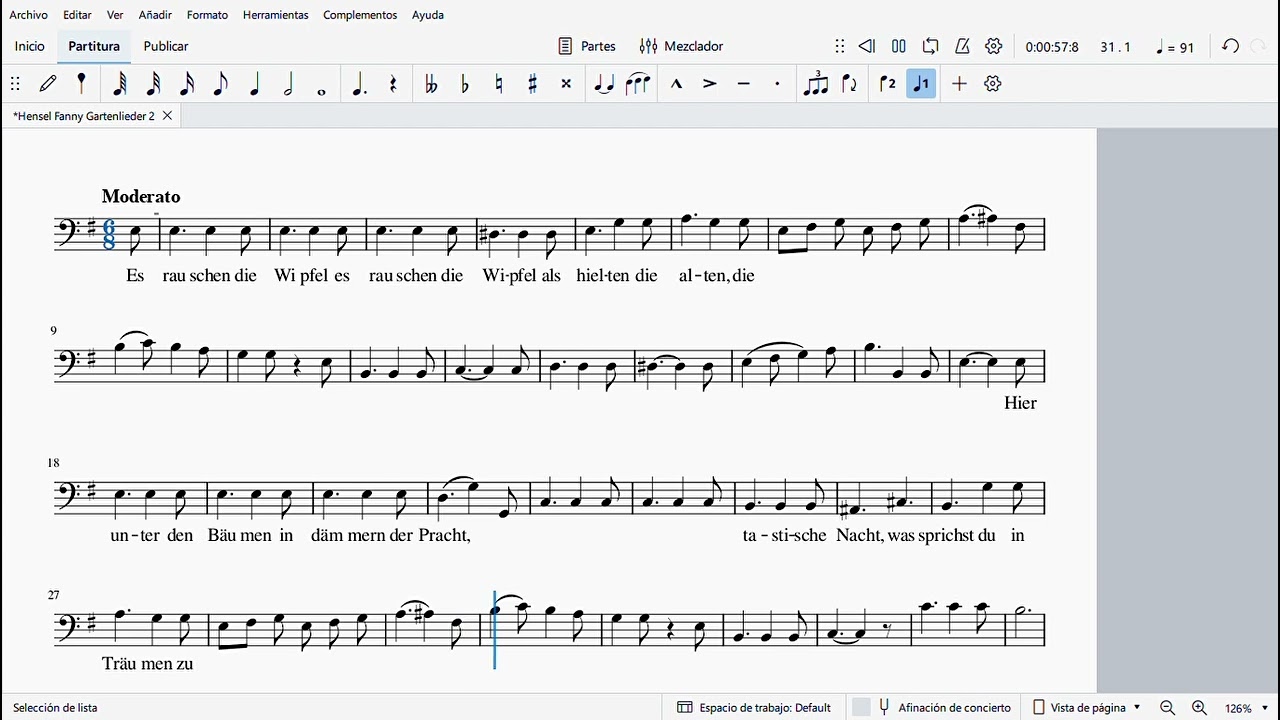Screen dimensions: 1280x720
Task: Go to the Inicio tab
Action: tap(30, 46)
